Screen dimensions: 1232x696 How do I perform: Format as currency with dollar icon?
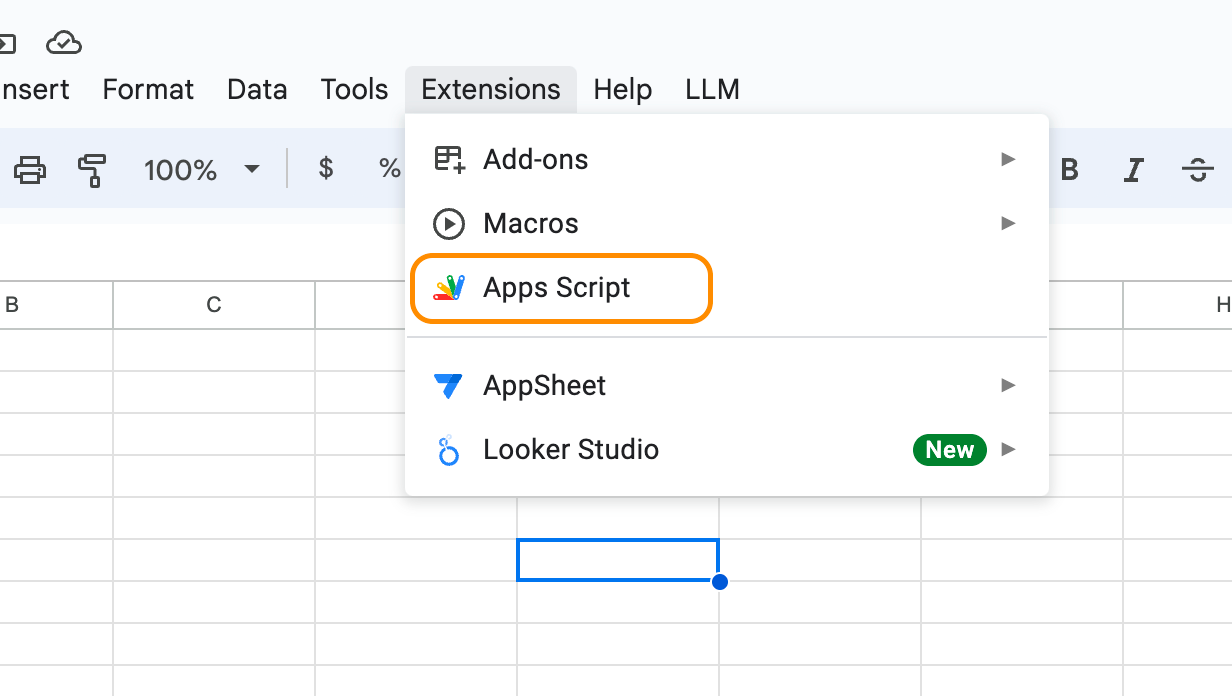click(x=325, y=169)
